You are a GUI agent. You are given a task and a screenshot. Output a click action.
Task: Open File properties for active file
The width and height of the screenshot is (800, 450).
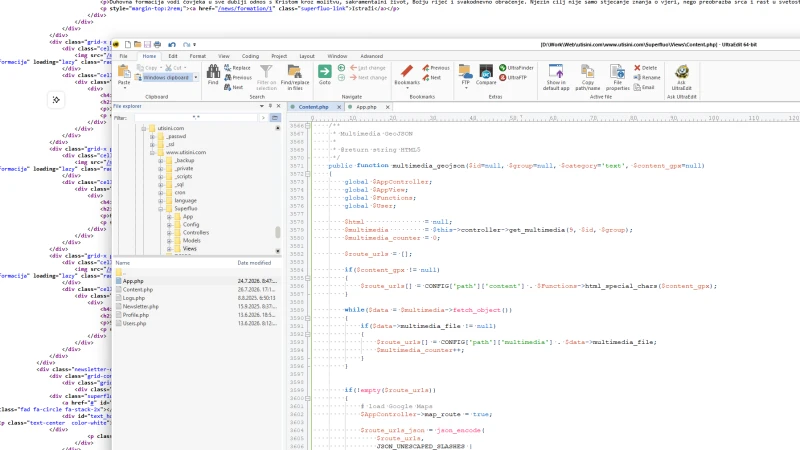click(617, 78)
